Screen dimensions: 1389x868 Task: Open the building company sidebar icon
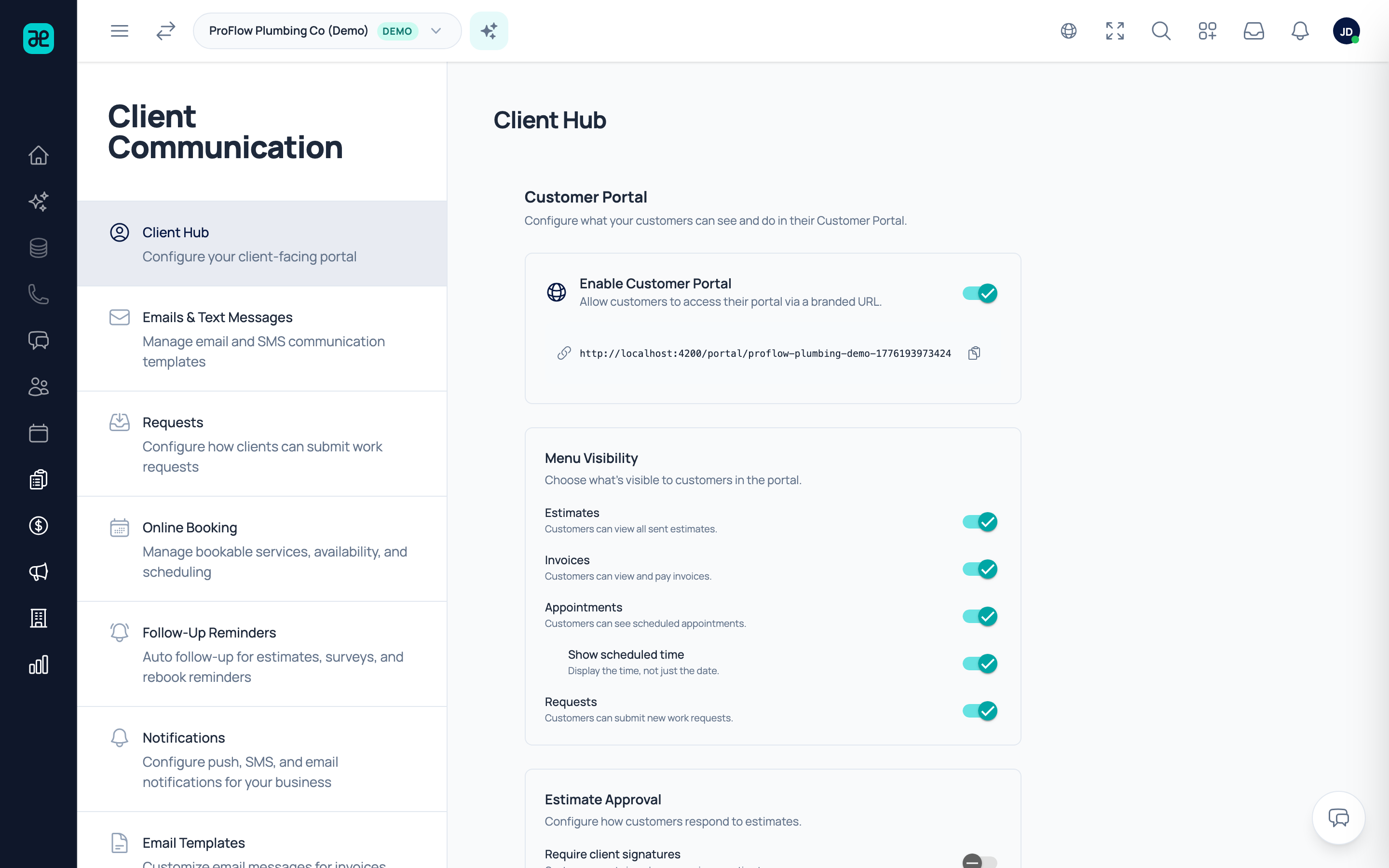39,618
